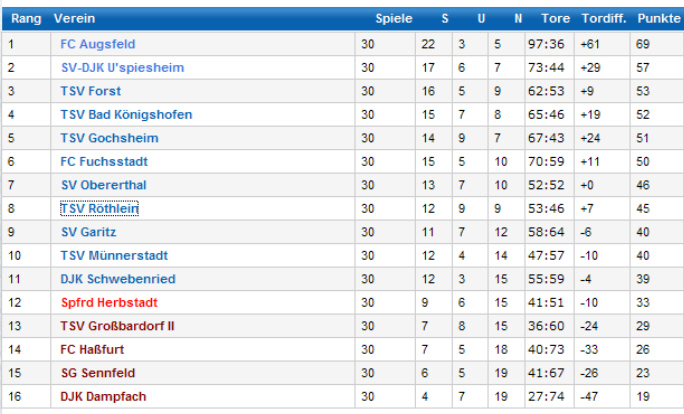Open SV Garitz team page

coord(91,232)
